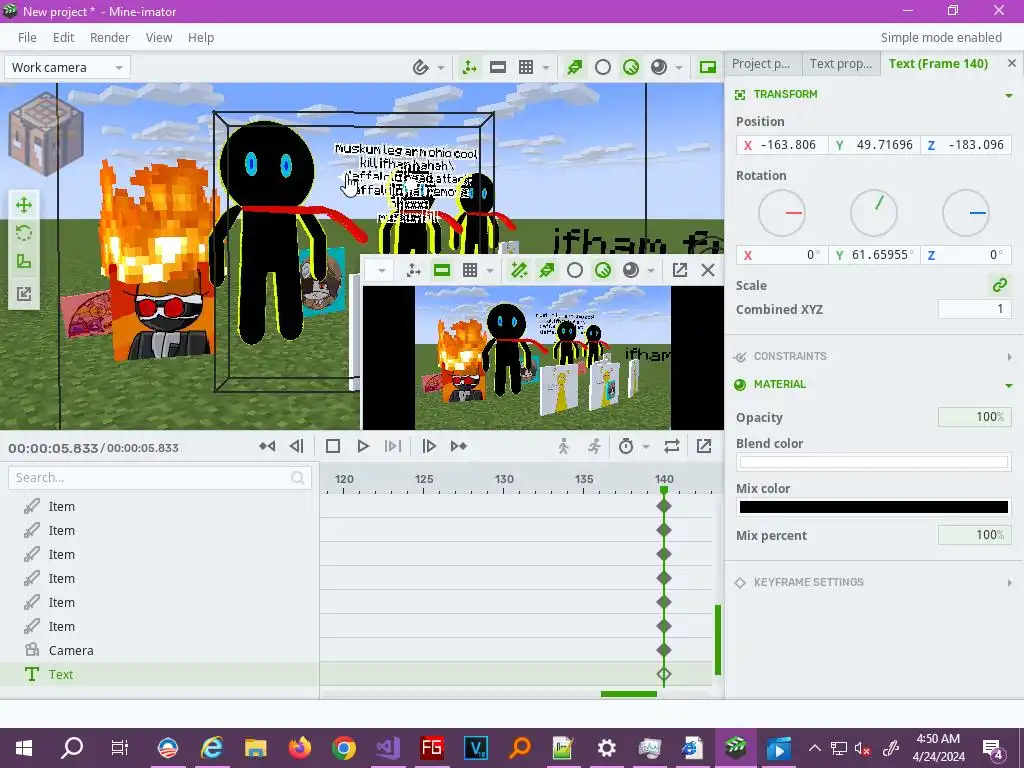The width and height of the screenshot is (1024, 768).
Task: Open the Blend color swatch
Action: 874,462
